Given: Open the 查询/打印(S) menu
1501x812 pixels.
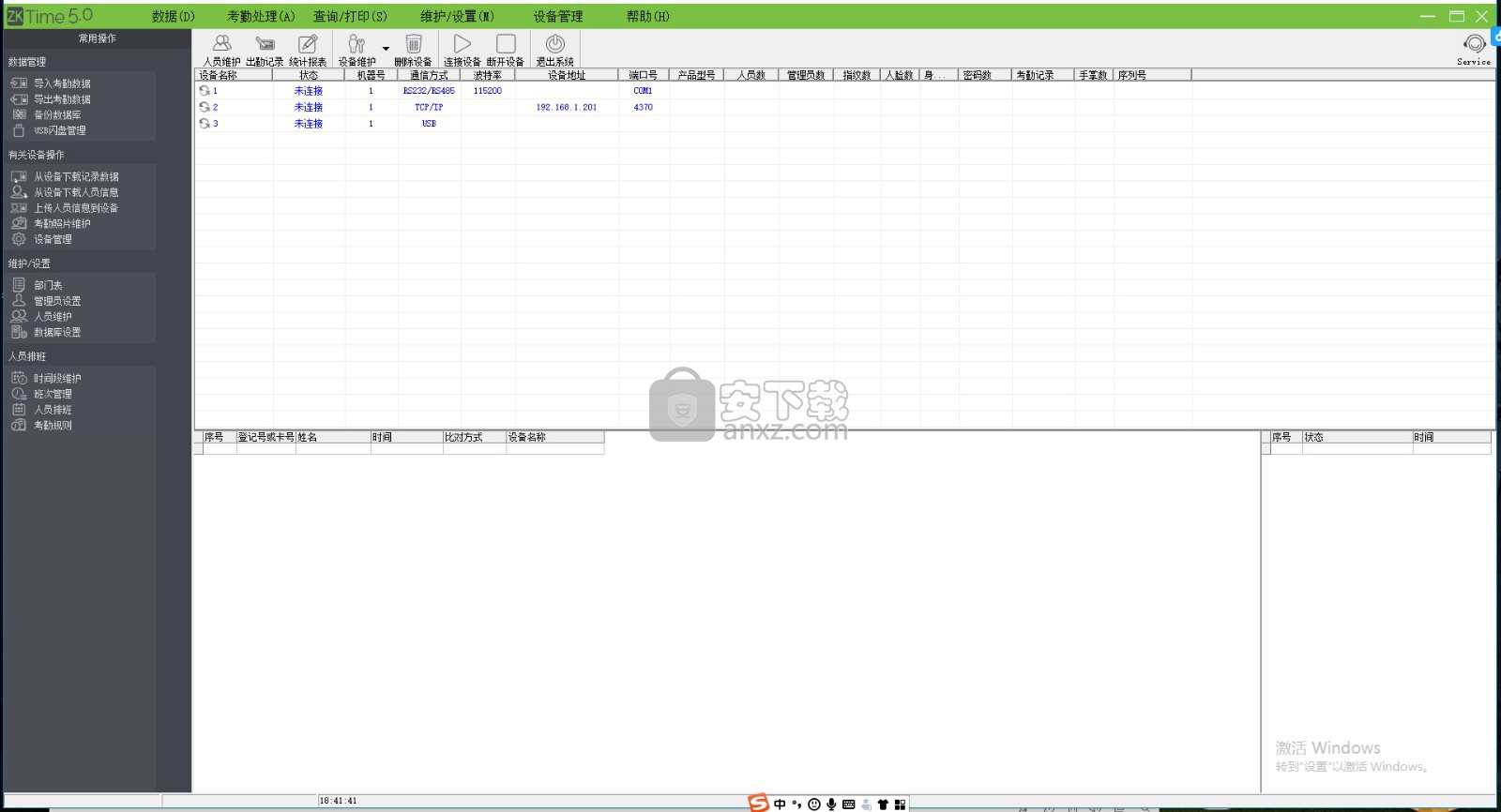Looking at the screenshot, I should [350, 16].
